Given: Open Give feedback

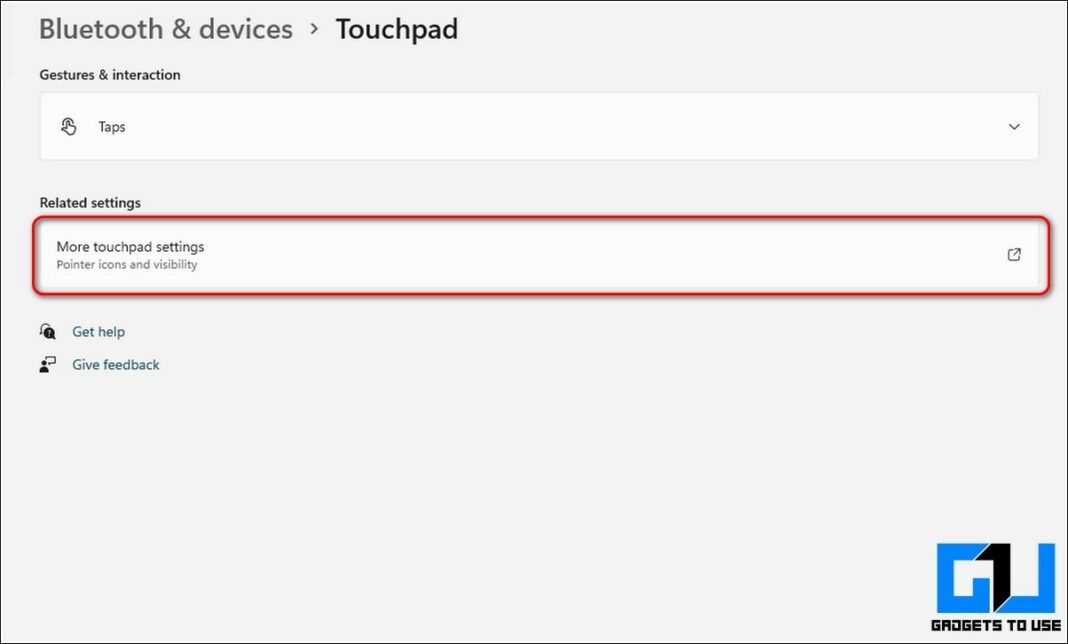Looking at the screenshot, I should point(115,364).
